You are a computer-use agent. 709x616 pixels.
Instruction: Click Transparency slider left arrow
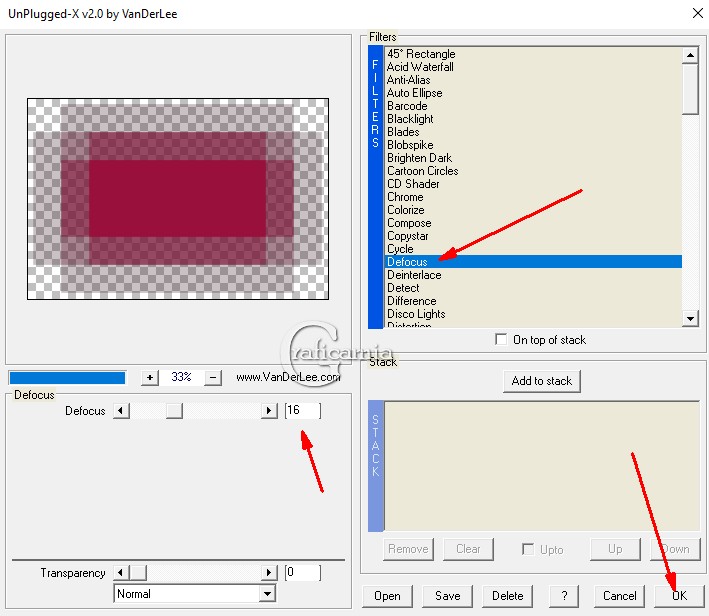tap(121, 573)
